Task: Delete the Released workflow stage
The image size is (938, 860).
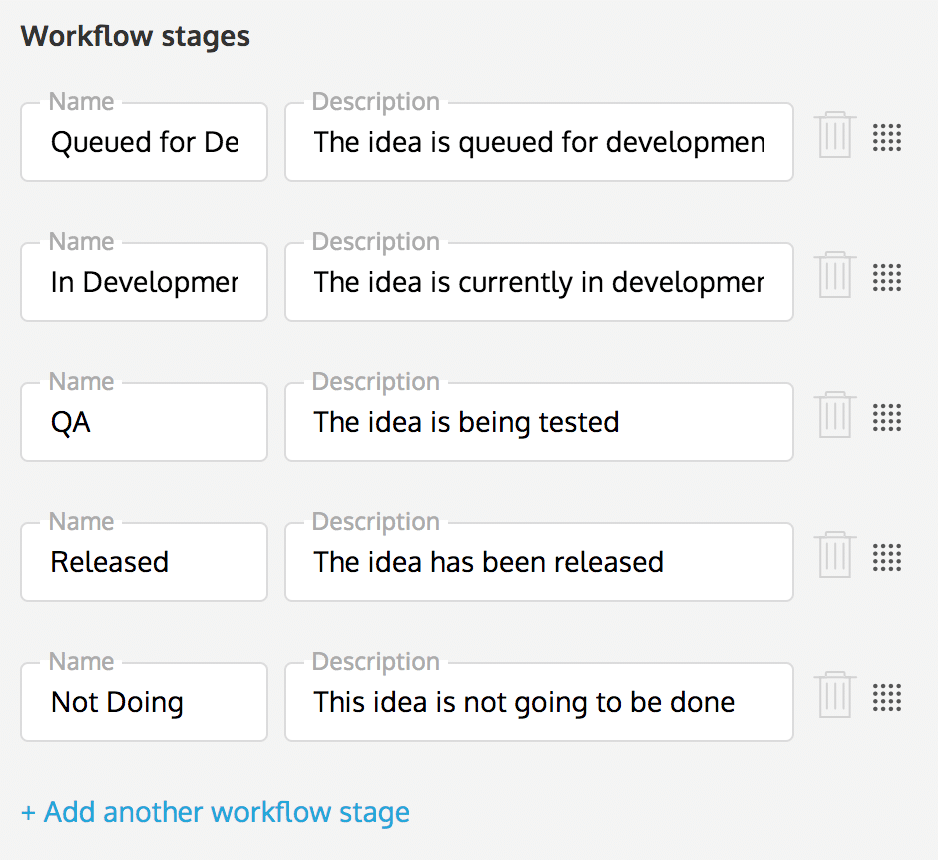Action: coord(835,555)
